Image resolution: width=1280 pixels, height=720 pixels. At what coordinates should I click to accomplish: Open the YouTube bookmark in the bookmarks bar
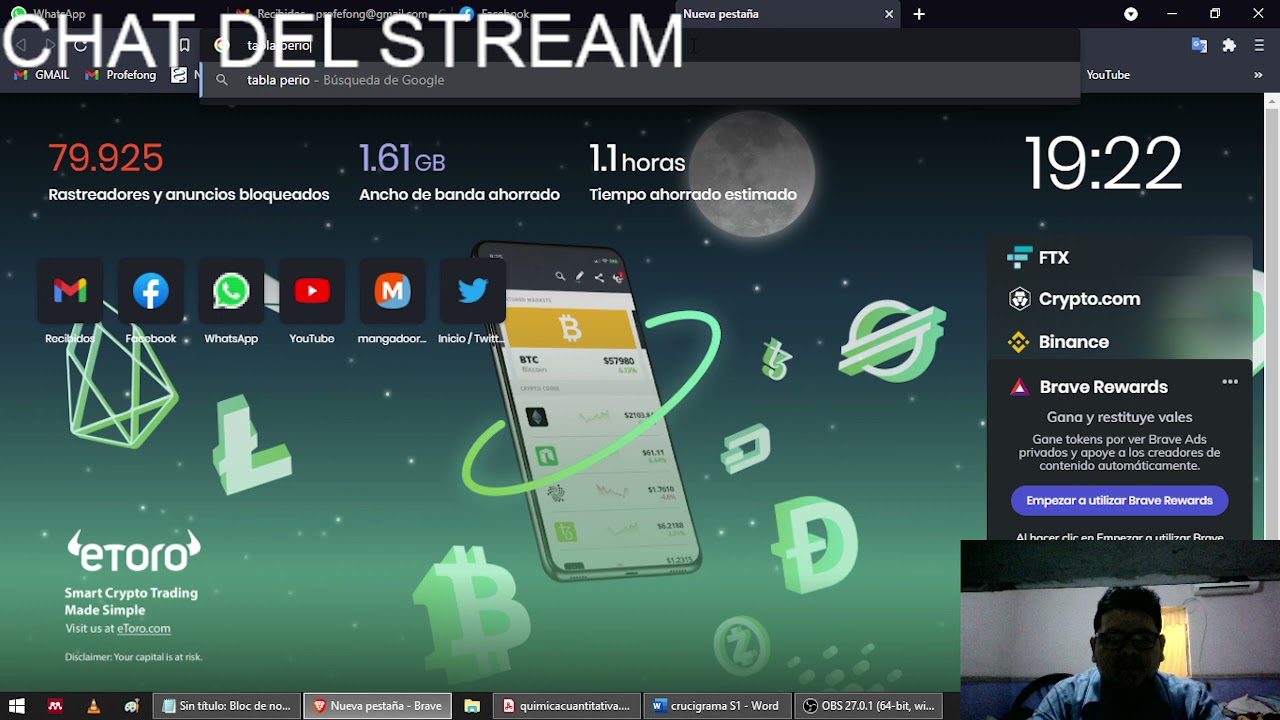coord(1108,75)
